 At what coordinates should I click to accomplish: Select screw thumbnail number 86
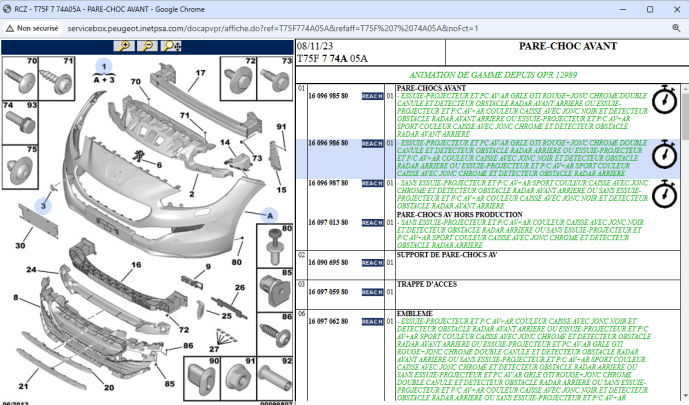click(x=275, y=334)
